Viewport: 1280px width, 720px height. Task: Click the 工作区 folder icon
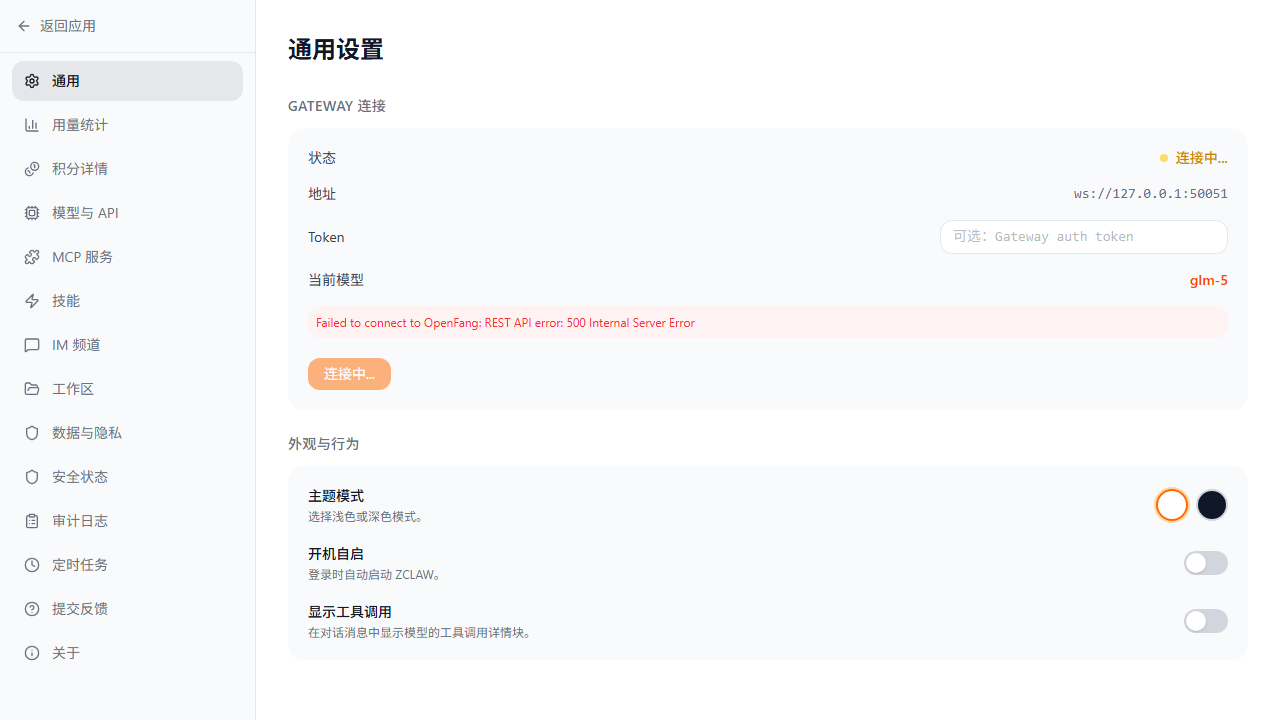pos(32,389)
